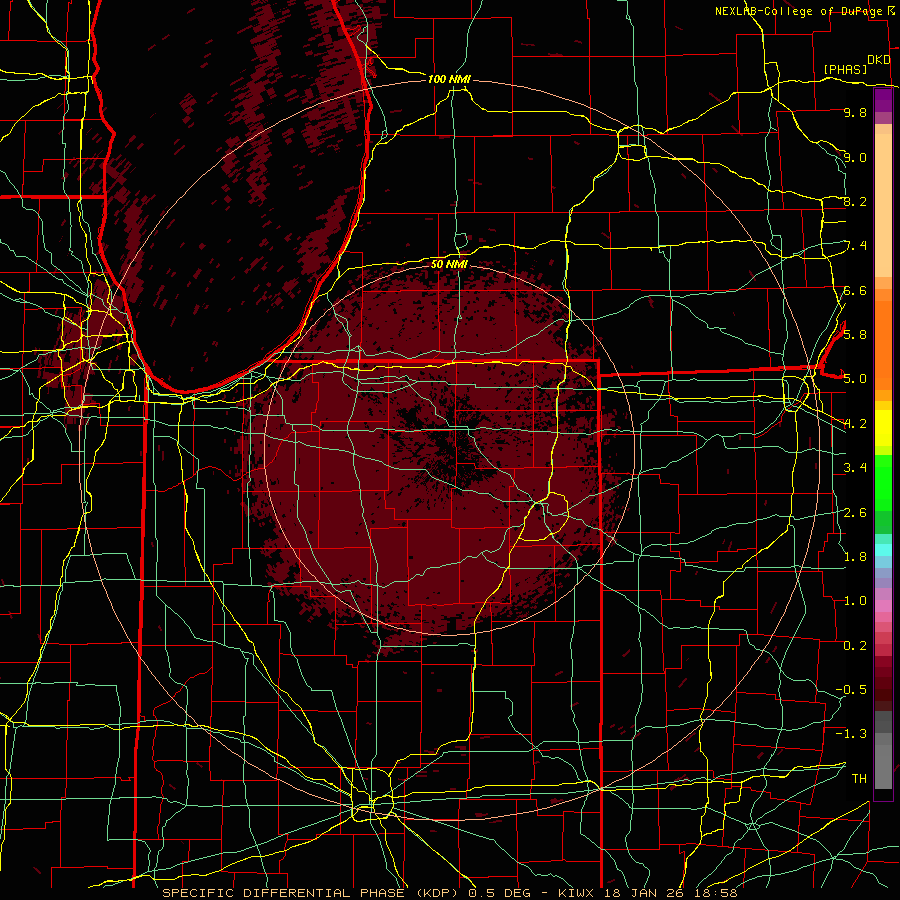Click the NEXLAB-College of DuPage credit text

point(799,11)
